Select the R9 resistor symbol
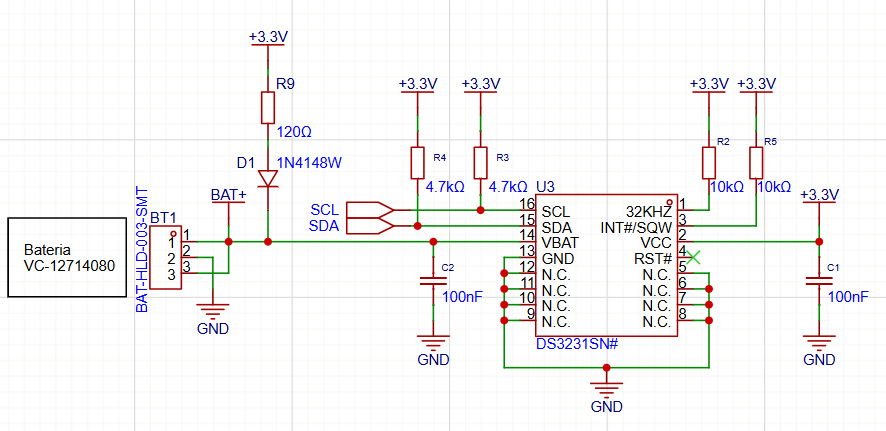This screenshot has width=886, height=431. (268, 108)
